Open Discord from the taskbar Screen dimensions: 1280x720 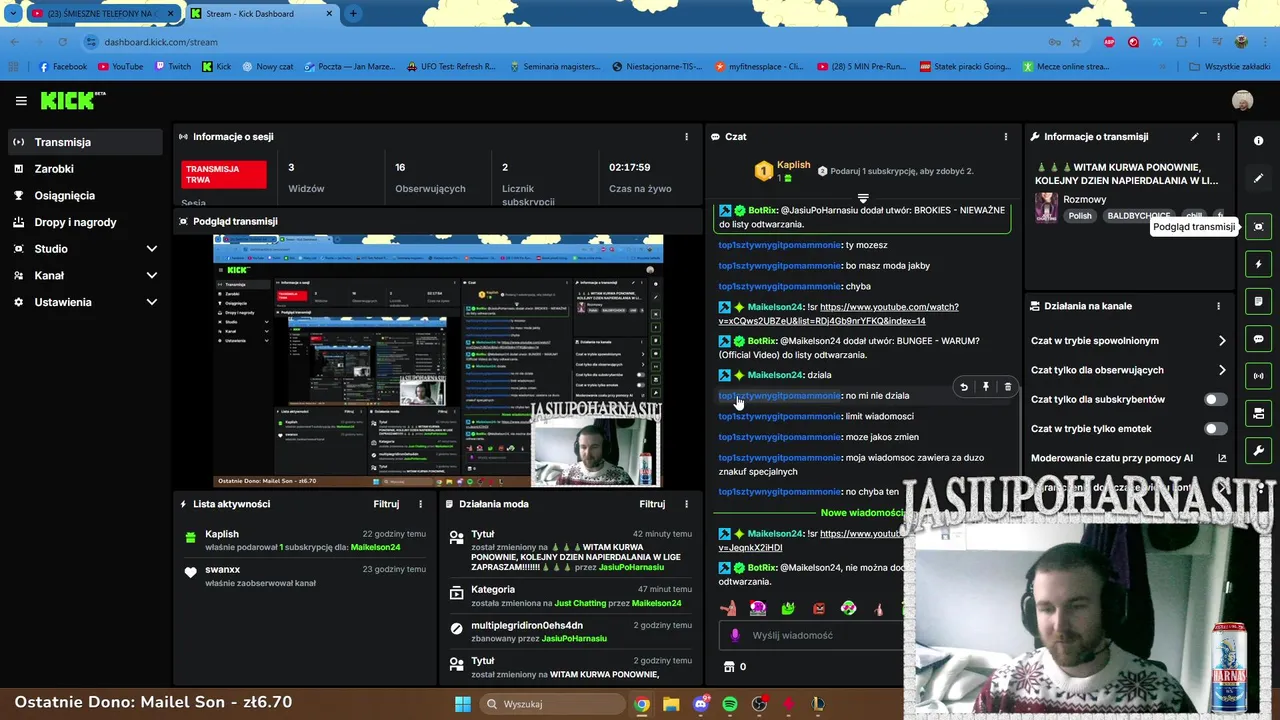tap(700, 704)
